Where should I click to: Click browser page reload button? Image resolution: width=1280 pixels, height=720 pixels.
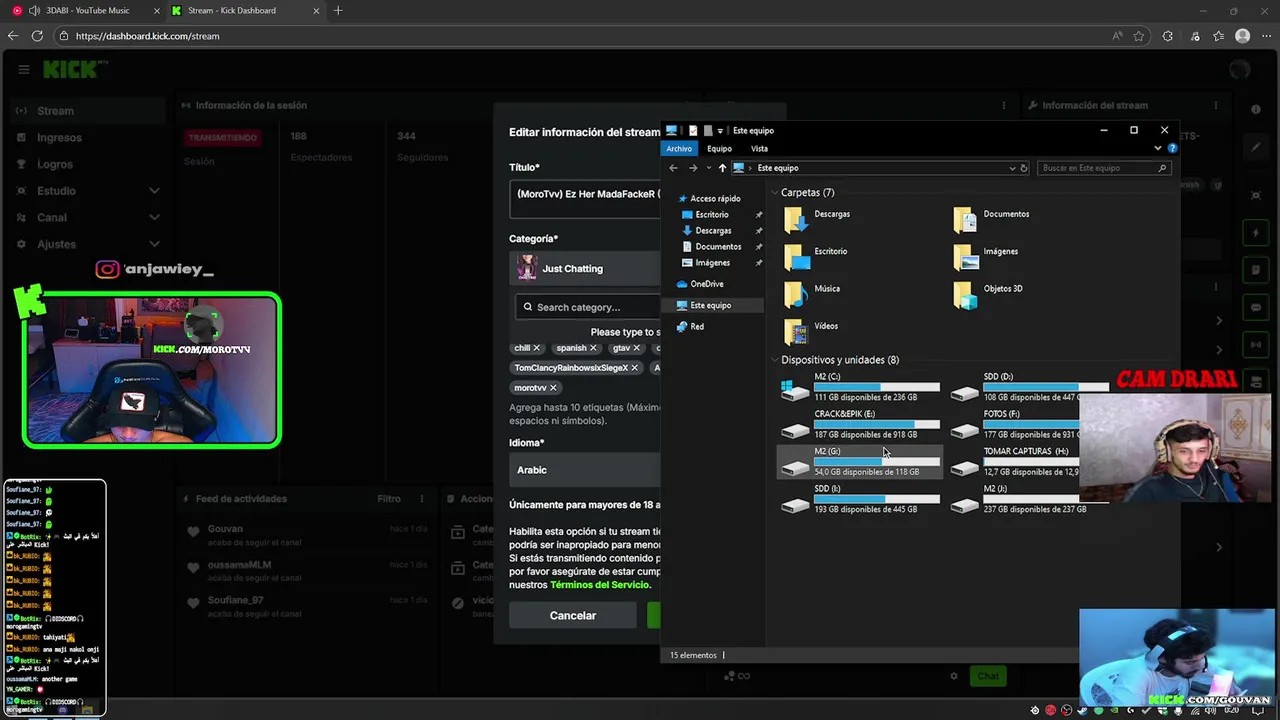37,36
